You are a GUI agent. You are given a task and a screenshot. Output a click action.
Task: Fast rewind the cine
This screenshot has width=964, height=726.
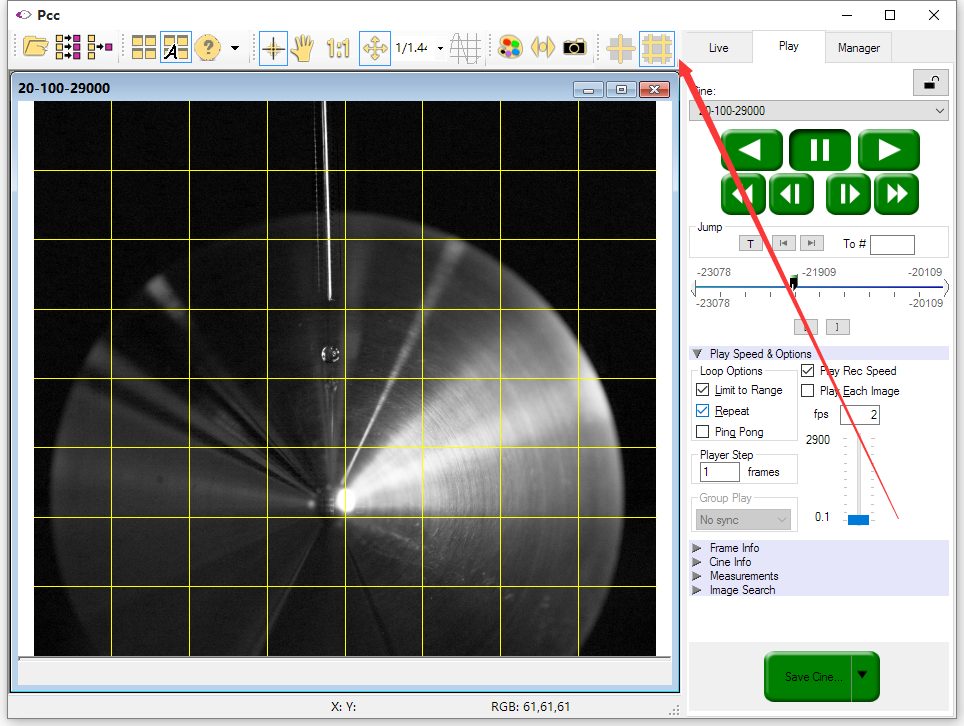coord(743,194)
